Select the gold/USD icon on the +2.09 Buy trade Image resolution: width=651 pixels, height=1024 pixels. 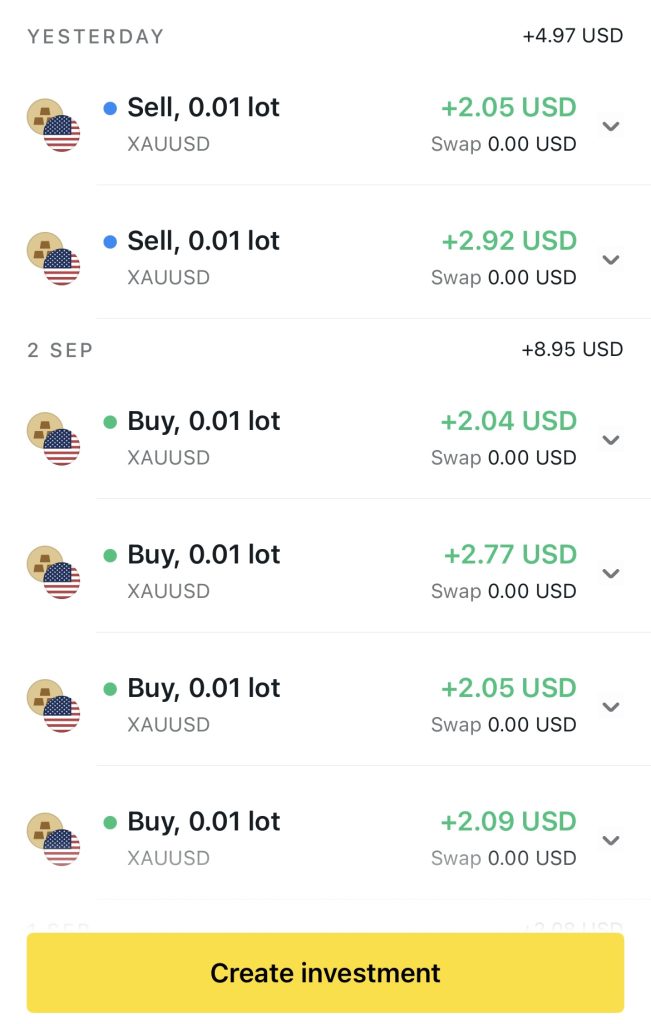tap(53, 839)
